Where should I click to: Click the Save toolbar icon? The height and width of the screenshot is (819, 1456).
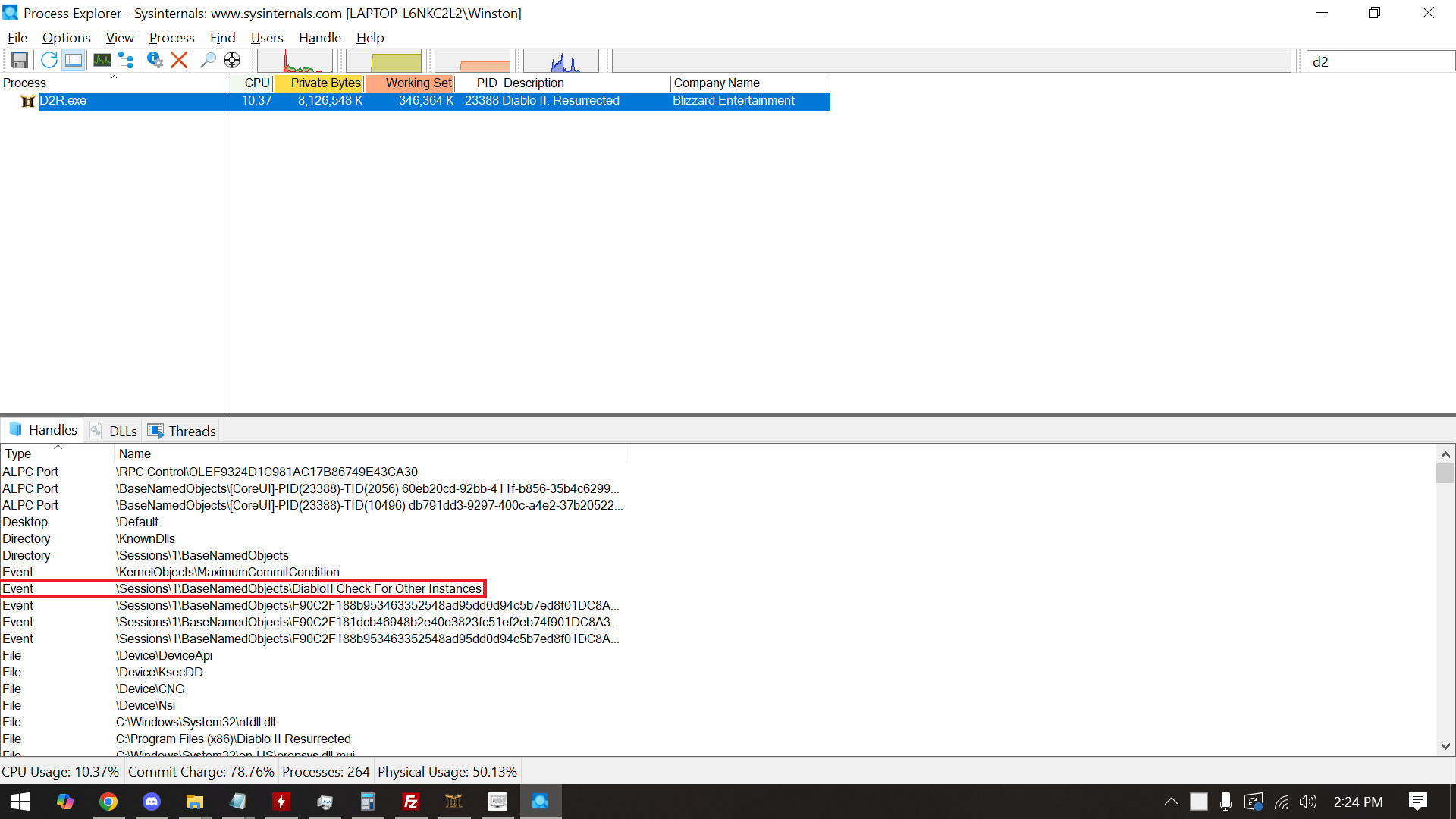[x=20, y=60]
